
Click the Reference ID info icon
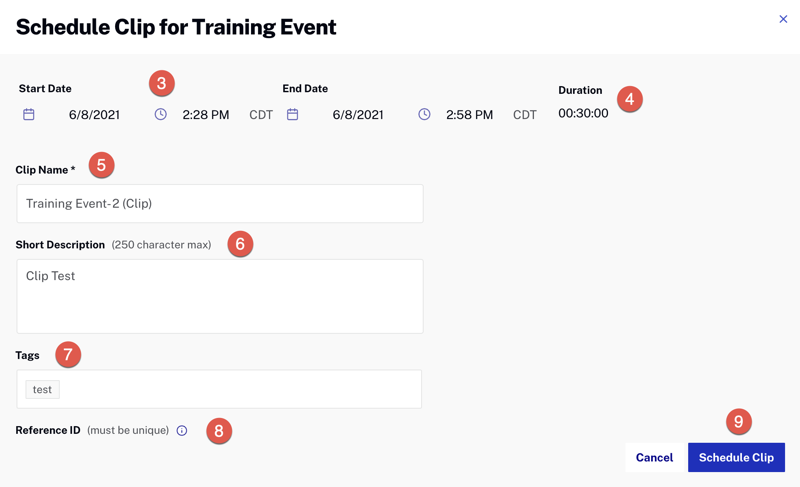[182, 431]
